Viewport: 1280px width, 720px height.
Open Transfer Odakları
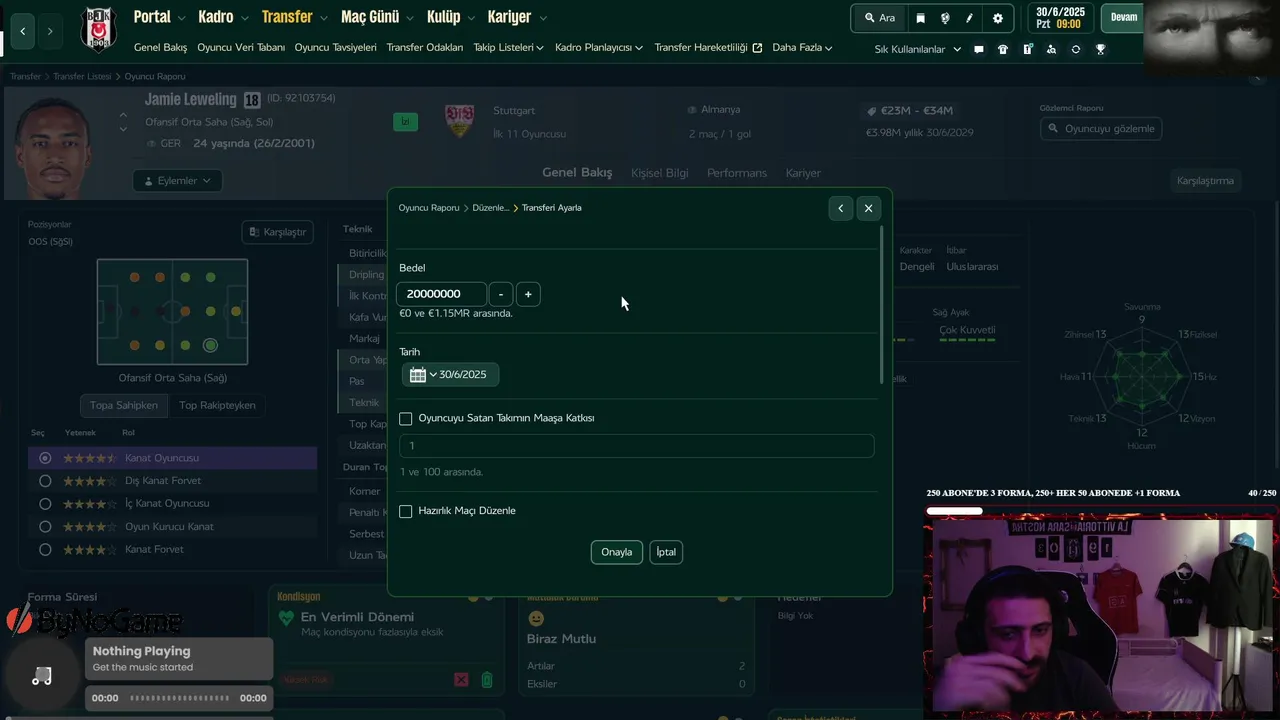[x=425, y=47]
